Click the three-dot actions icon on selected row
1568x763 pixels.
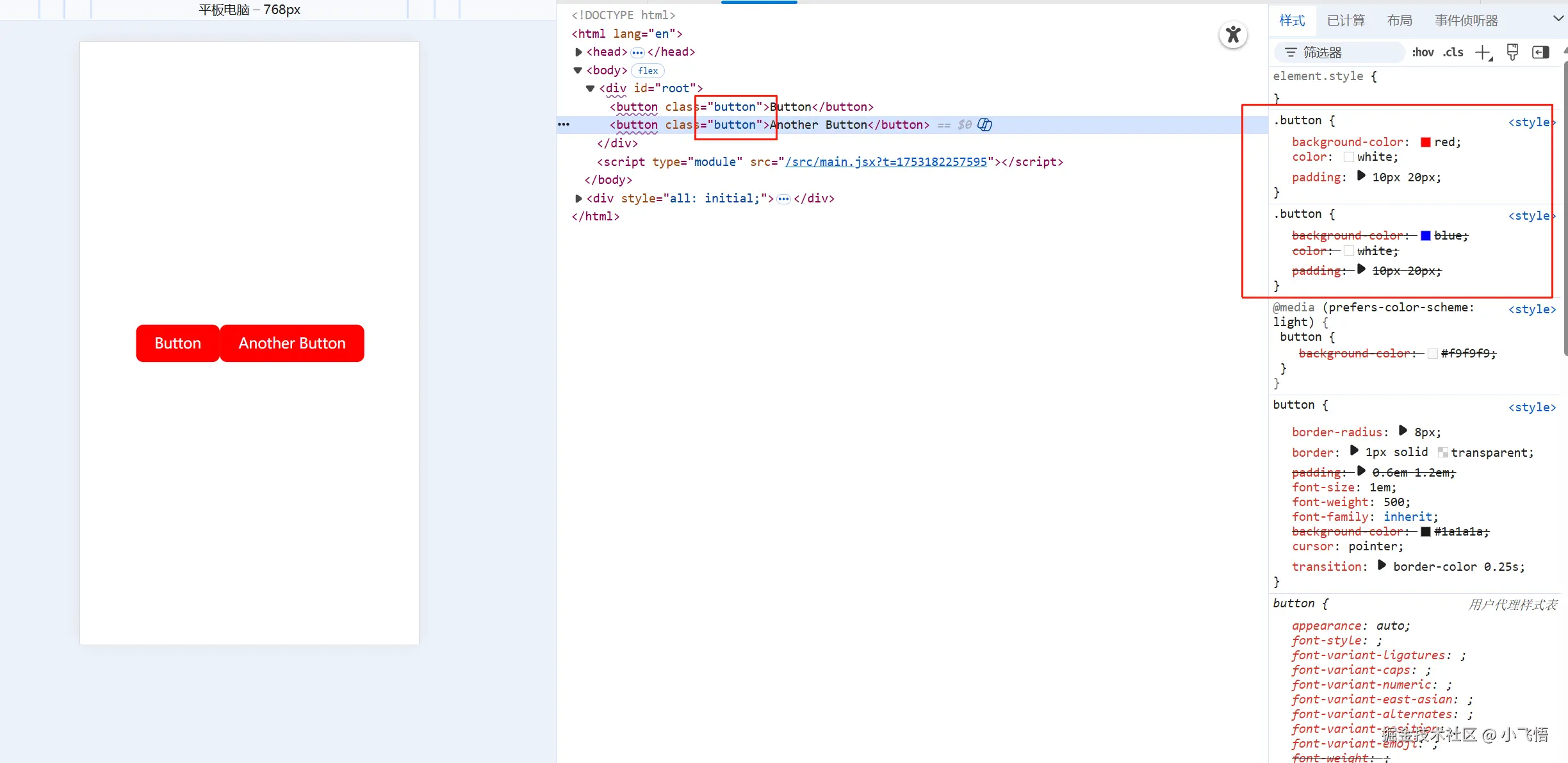click(564, 124)
